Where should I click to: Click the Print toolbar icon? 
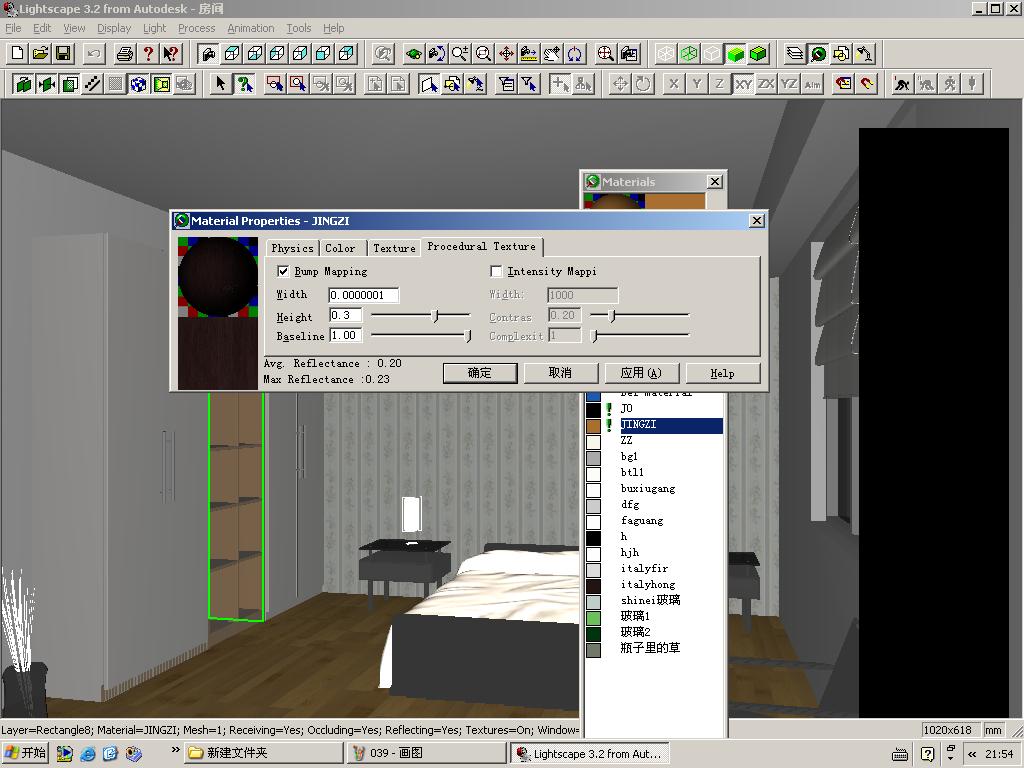click(125, 54)
